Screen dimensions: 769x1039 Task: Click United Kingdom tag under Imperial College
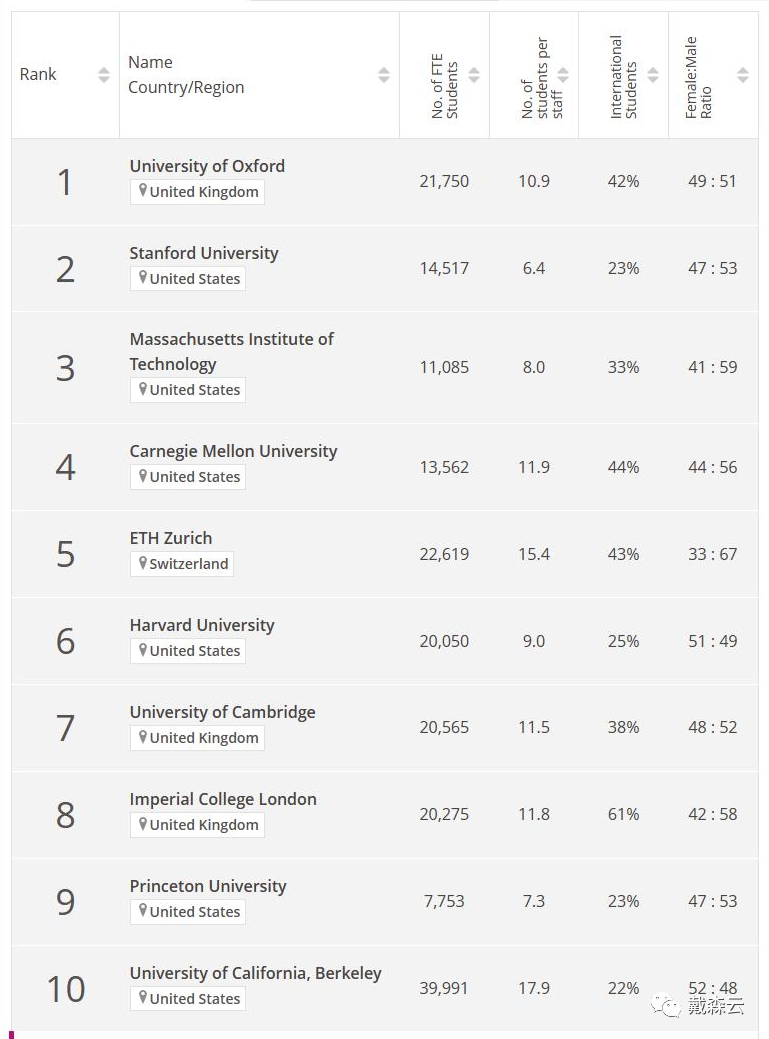(197, 824)
